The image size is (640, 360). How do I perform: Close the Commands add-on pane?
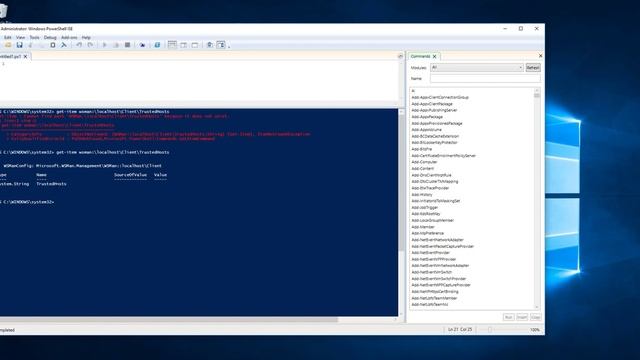click(540, 56)
